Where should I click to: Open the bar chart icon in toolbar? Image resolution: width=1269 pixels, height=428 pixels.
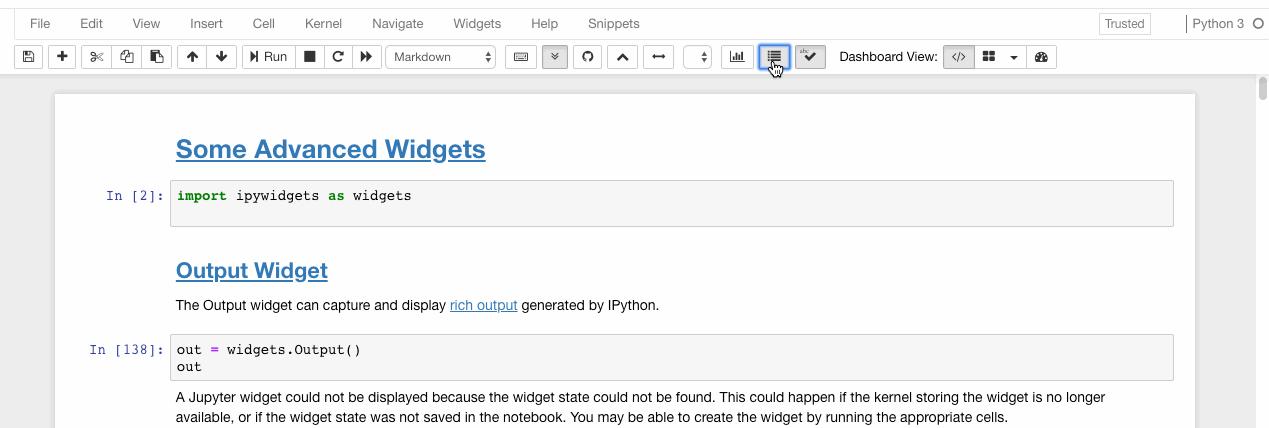pos(737,57)
